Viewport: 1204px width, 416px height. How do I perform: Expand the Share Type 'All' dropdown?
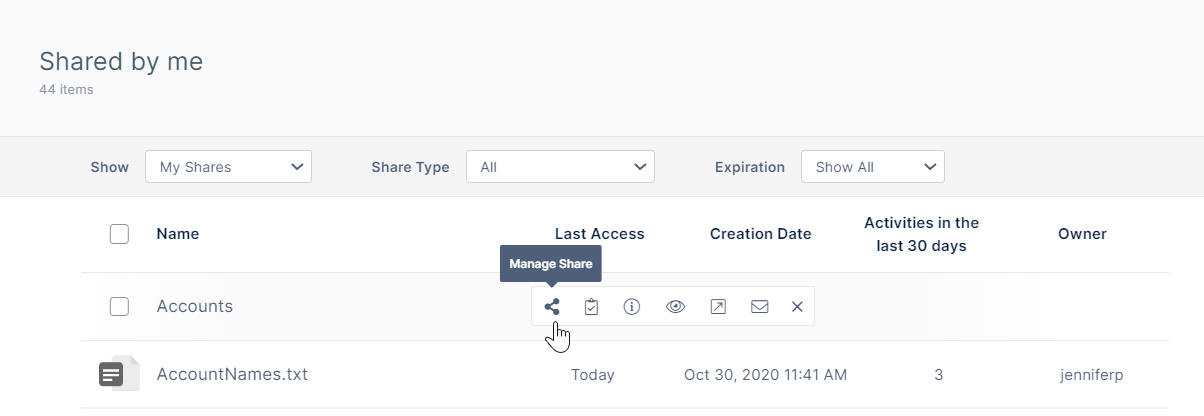(x=560, y=167)
